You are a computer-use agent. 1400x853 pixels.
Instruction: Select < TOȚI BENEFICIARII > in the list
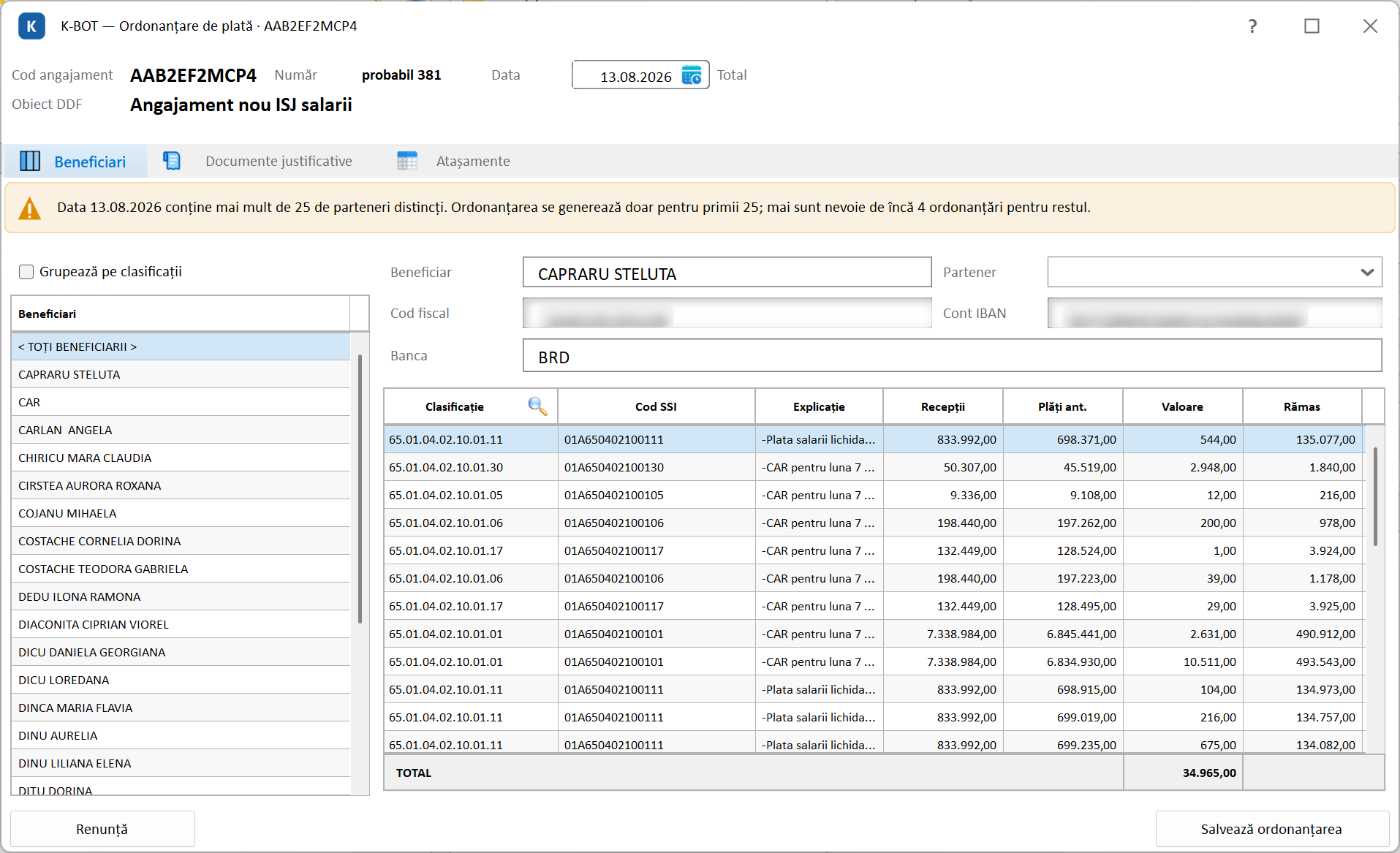click(181, 346)
